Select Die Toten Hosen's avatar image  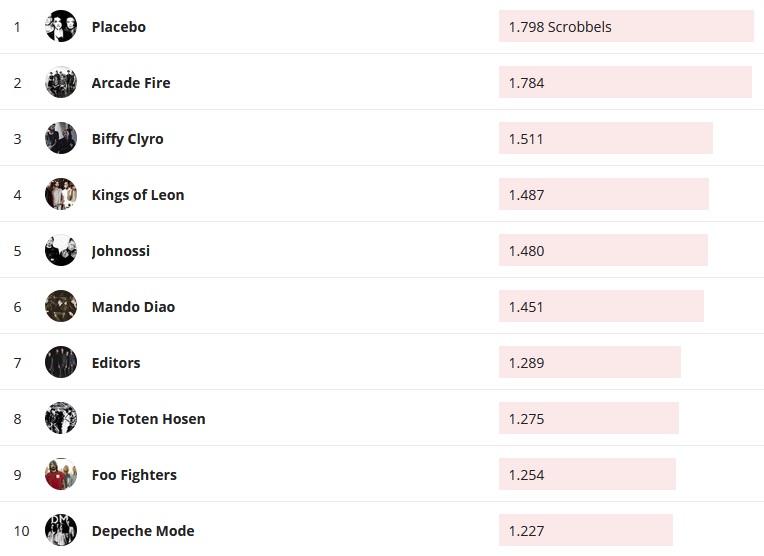61,419
